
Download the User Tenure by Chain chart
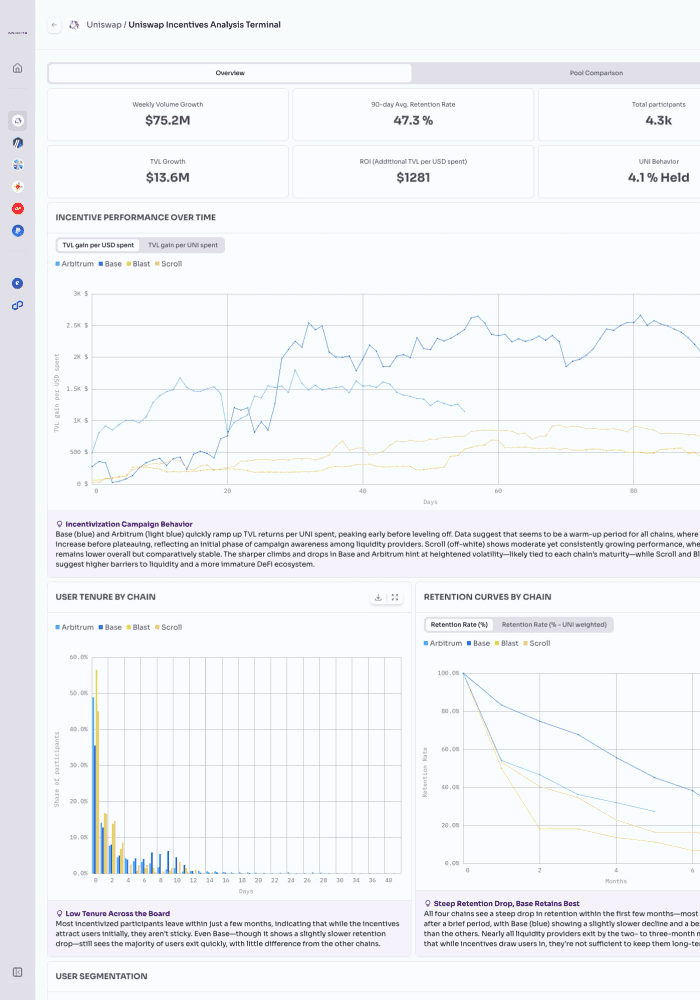click(378, 598)
